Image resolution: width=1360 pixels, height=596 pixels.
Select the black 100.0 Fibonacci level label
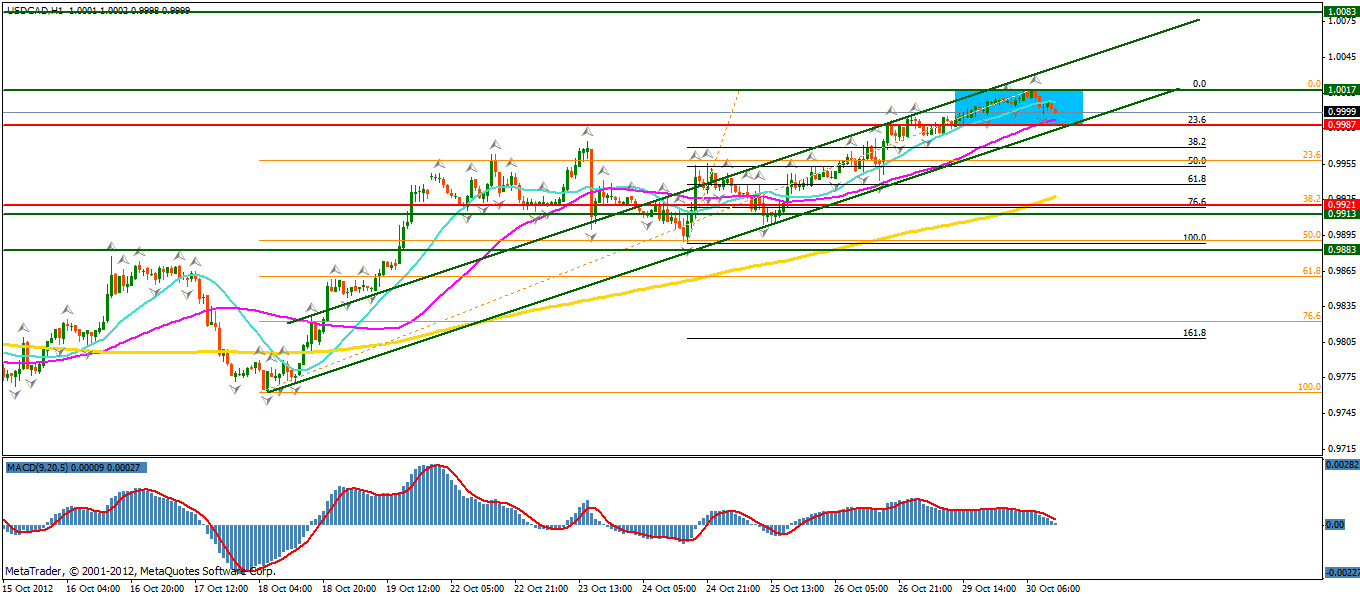[1193, 238]
